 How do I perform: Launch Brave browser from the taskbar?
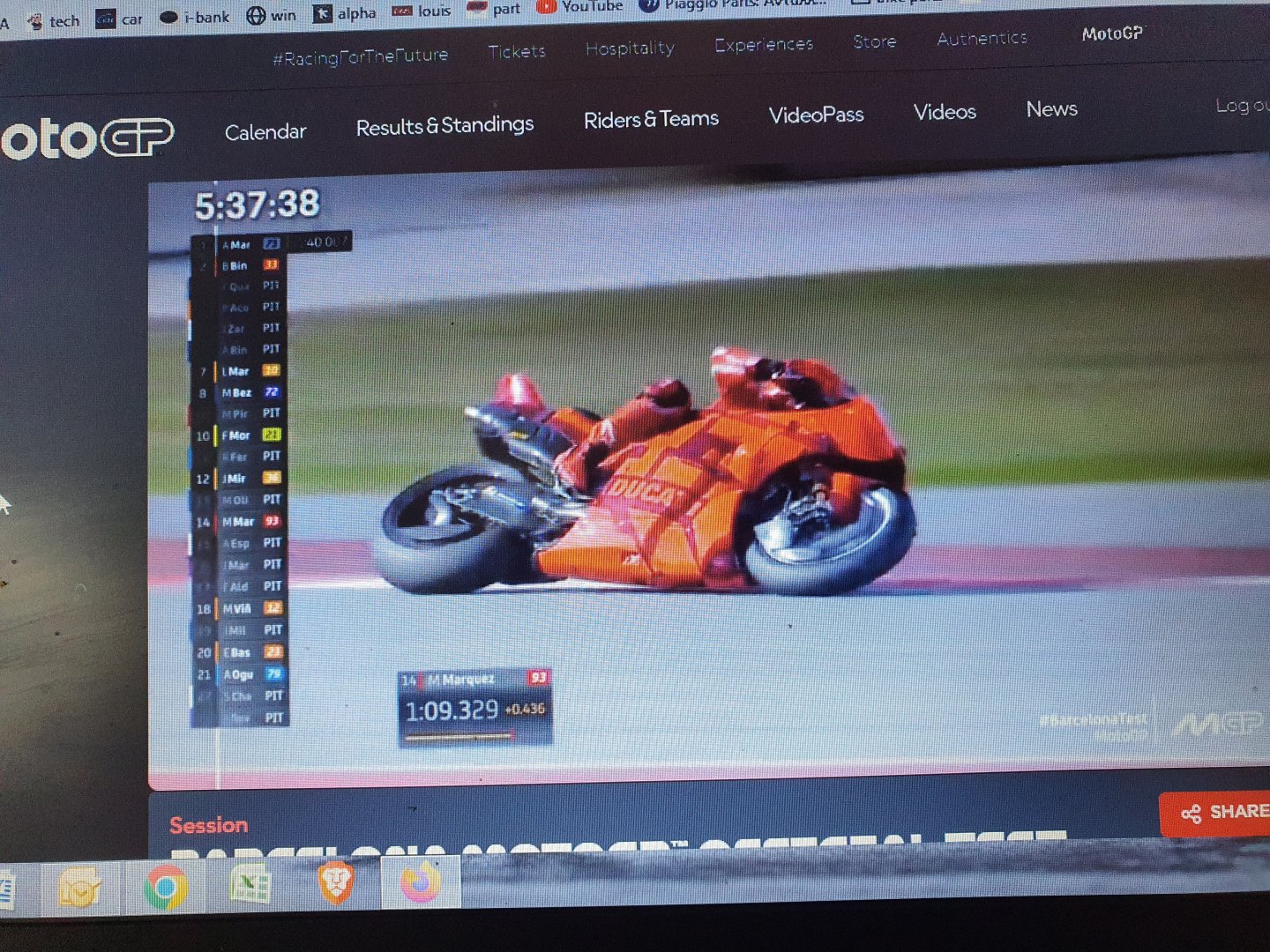pyautogui.click(x=336, y=882)
